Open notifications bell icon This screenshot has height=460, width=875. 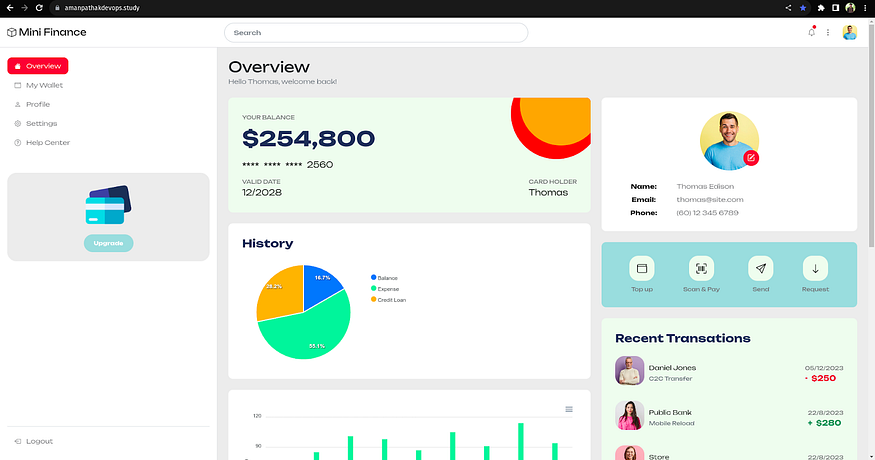(811, 32)
